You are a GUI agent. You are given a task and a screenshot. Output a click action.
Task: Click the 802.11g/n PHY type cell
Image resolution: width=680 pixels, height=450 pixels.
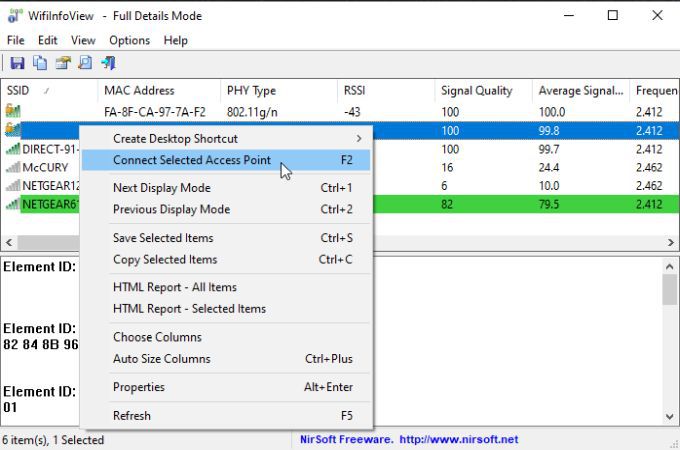(252, 112)
